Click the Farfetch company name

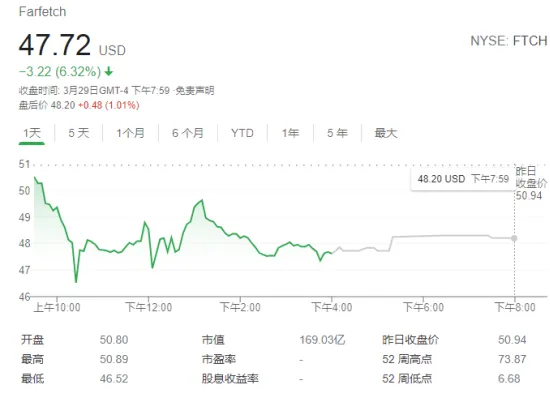[42, 12]
